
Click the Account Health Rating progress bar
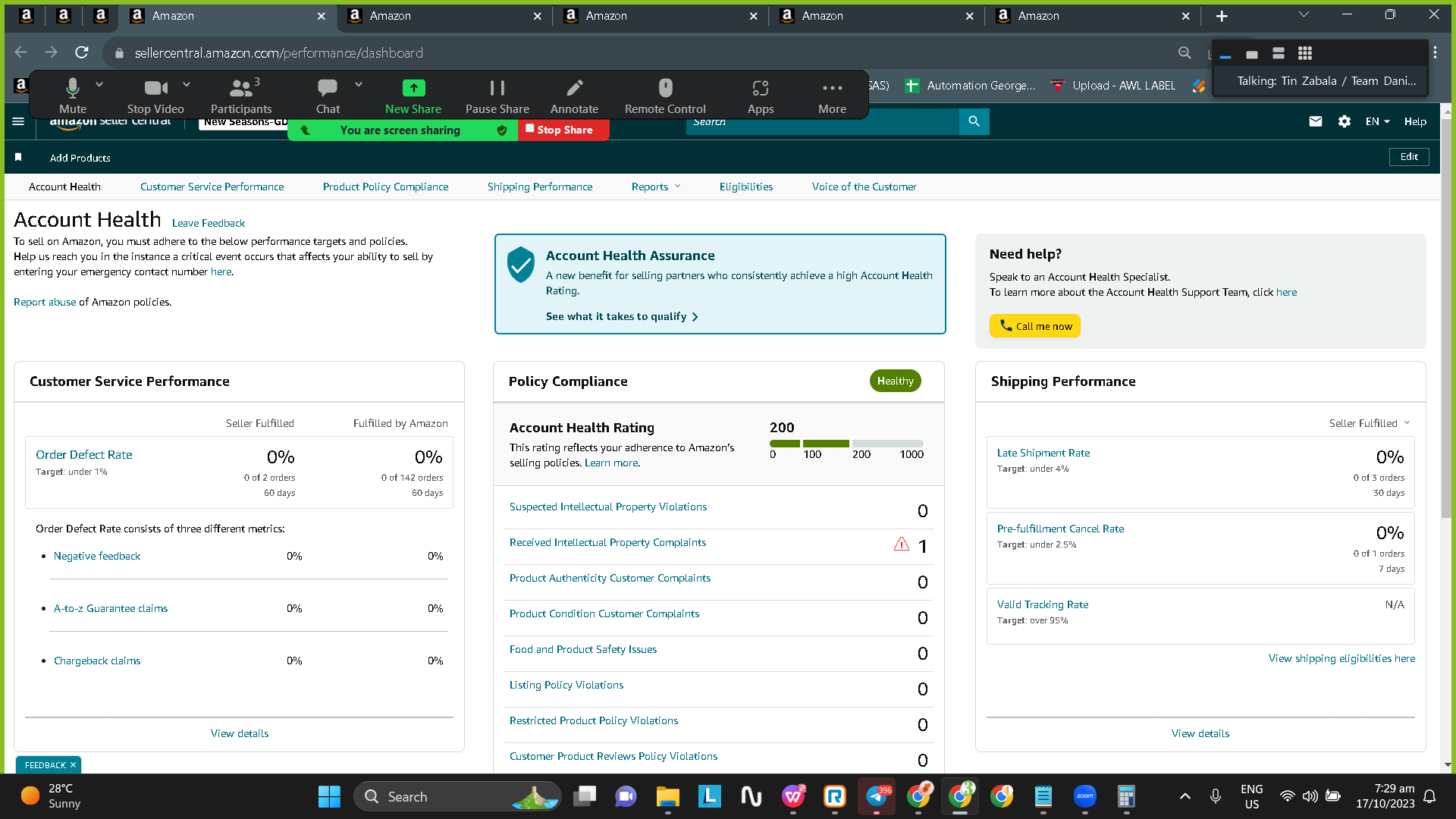[846, 444]
